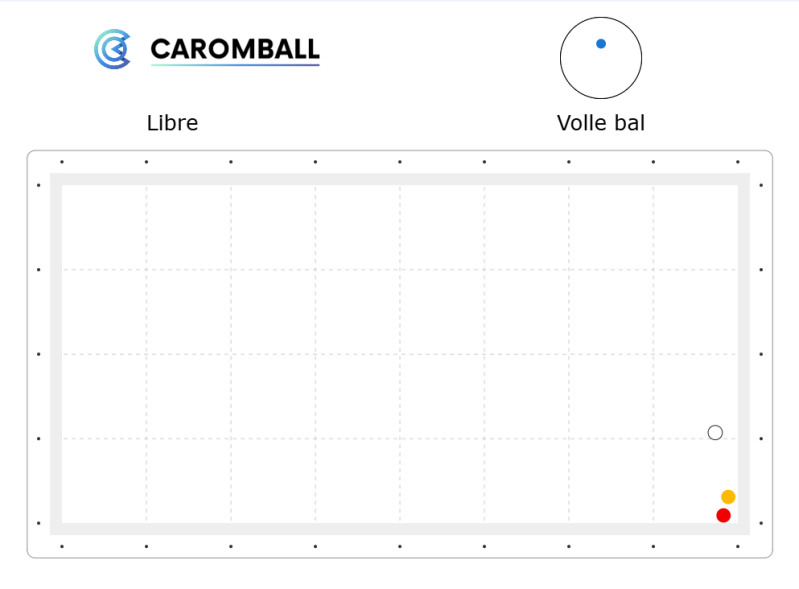The width and height of the screenshot is (799, 589).
Task: Click inside the large cue ball impact circle
Action: pyautogui.click(x=601, y=70)
